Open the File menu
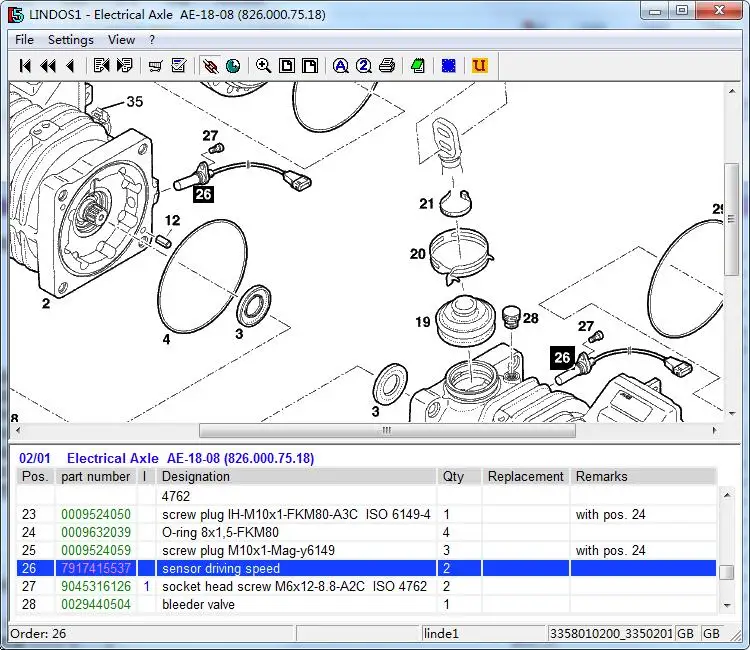 pos(24,40)
